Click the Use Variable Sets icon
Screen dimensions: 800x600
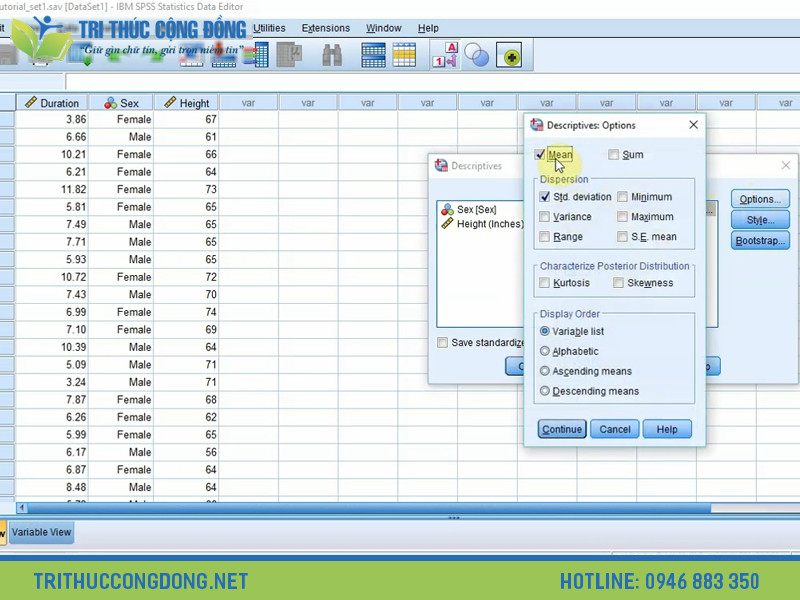click(477, 55)
